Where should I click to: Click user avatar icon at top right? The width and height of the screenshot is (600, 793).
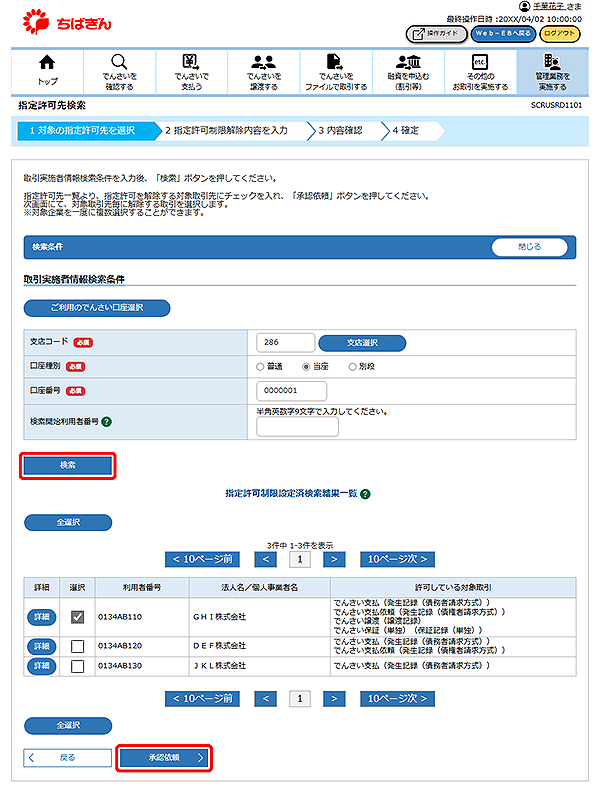click(525, 6)
